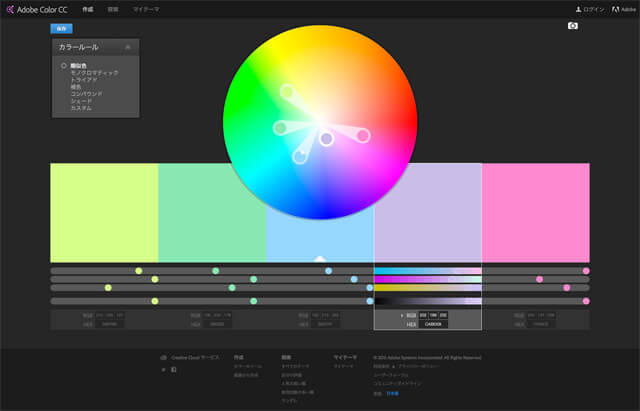
Task: Select the トライアド color rule
Action: [x=82, y=80]
